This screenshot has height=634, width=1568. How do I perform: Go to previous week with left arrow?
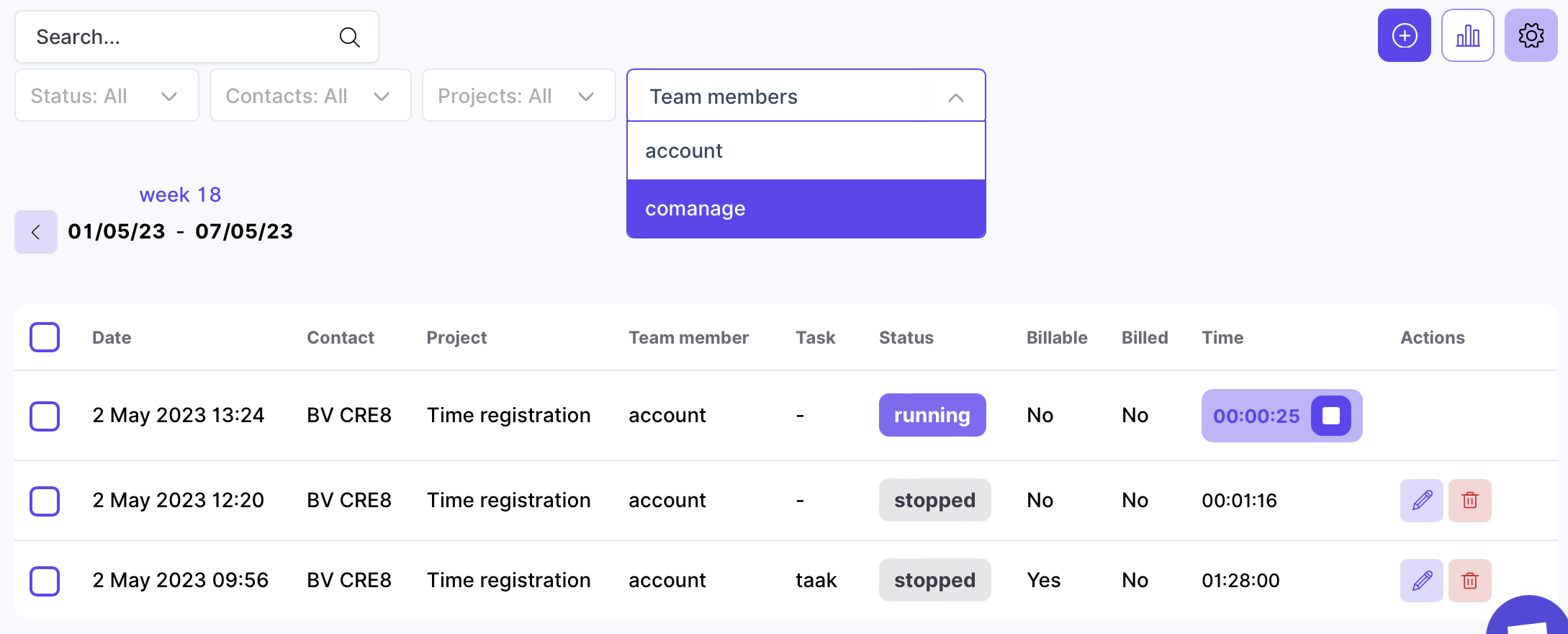pyautogui.click(x=36, y=232)
